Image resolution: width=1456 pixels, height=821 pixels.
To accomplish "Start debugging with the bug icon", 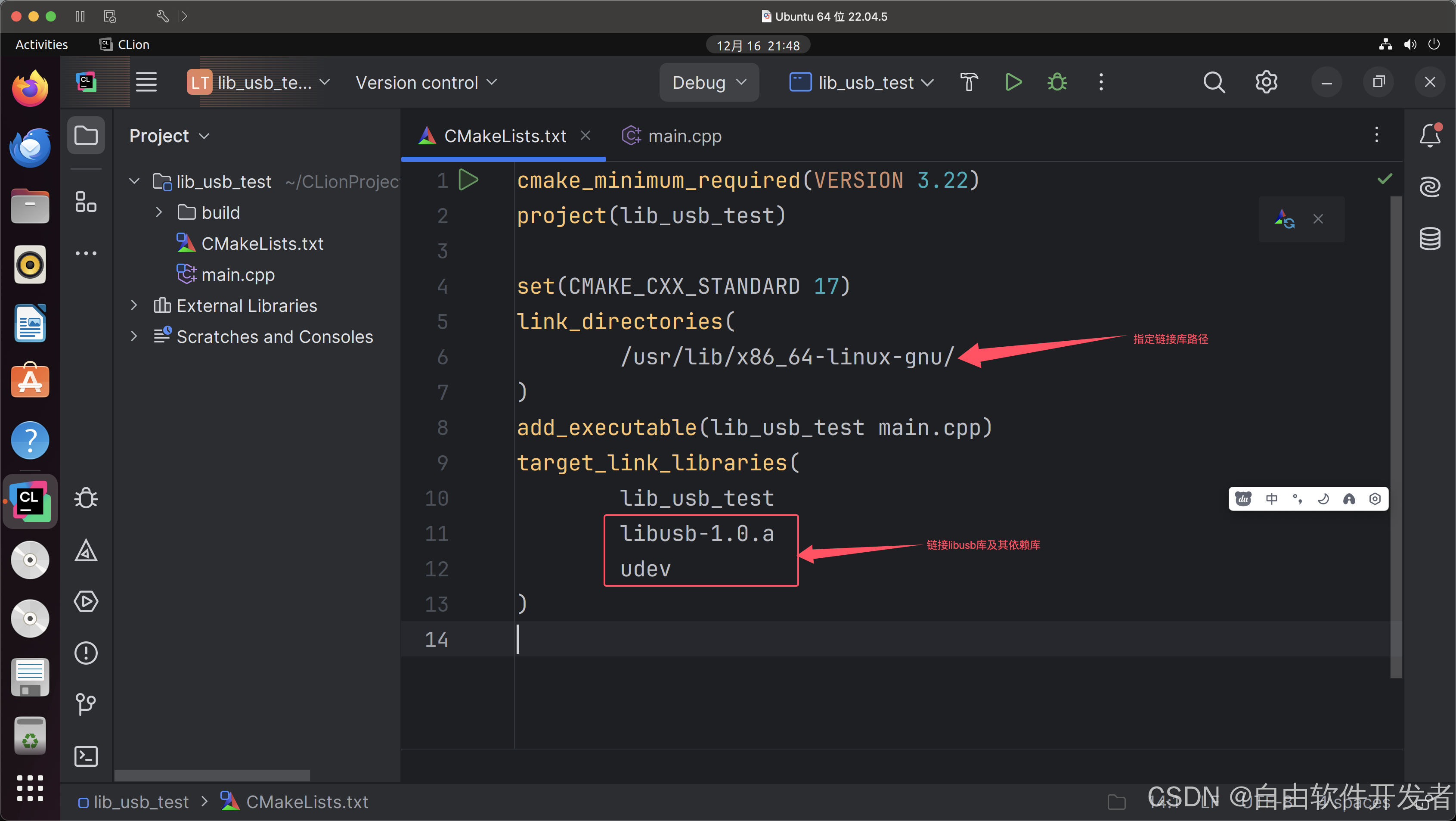I will (x=1057, y=83).
